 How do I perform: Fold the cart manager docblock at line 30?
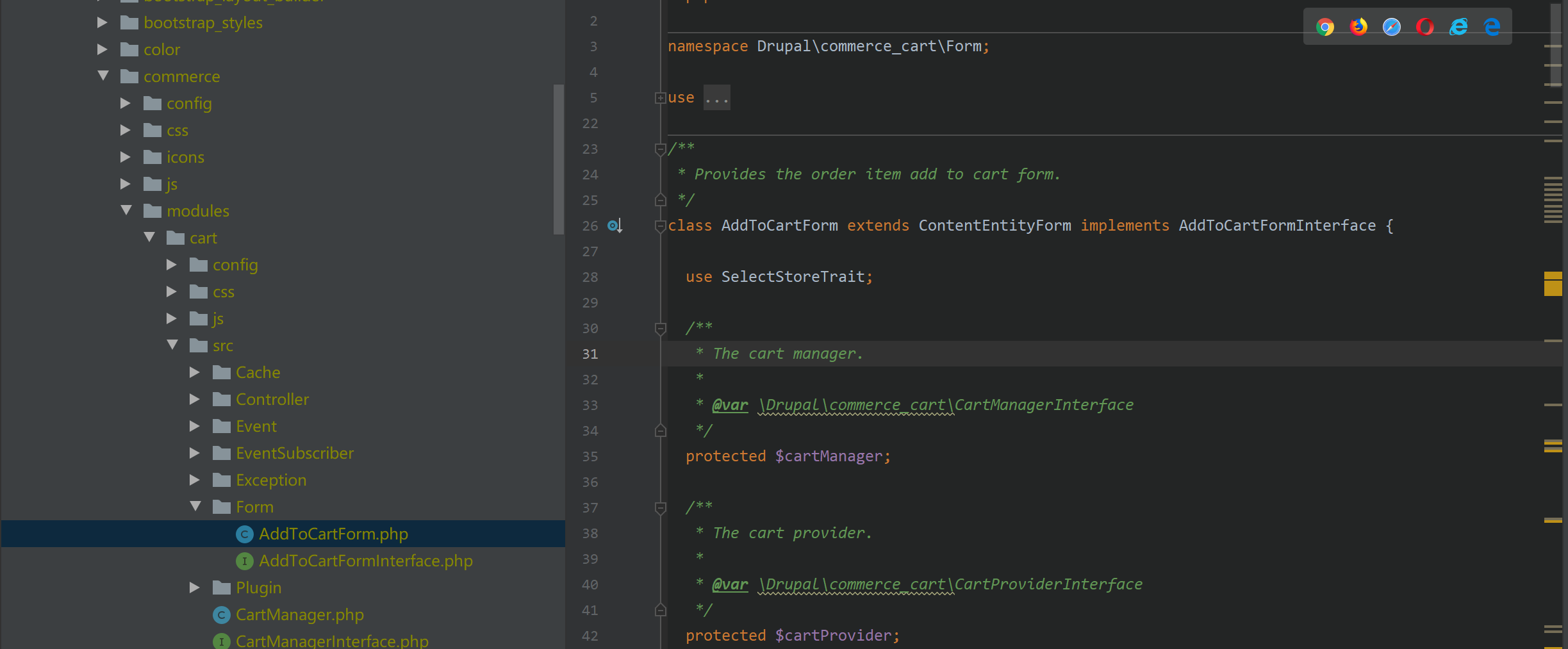660,329
